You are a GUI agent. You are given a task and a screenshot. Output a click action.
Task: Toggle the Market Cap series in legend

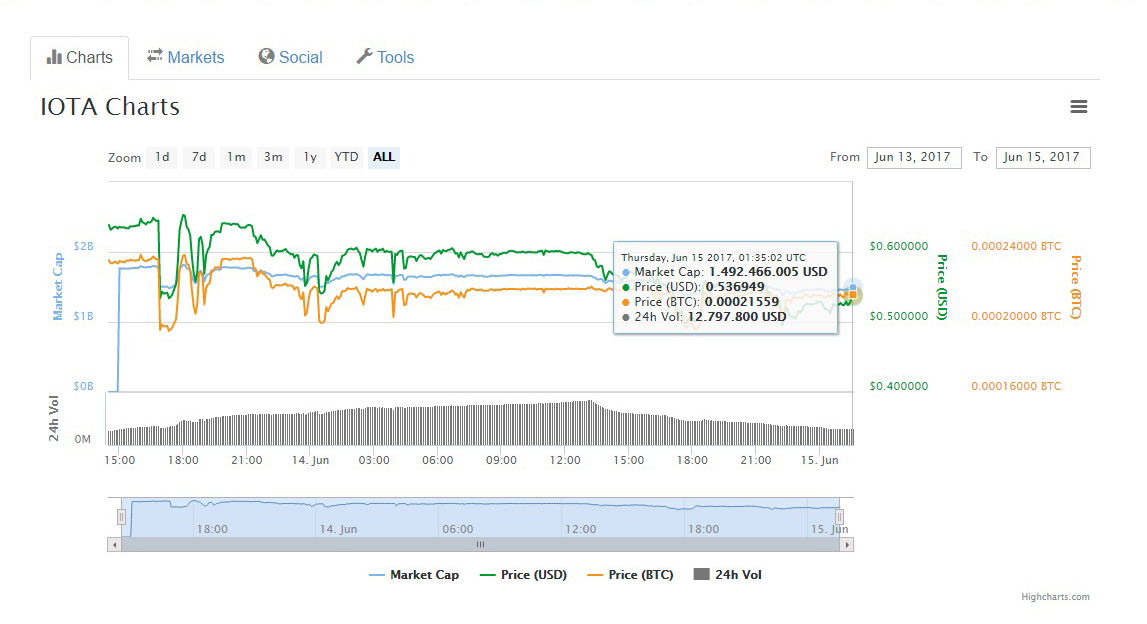point(414,575)
